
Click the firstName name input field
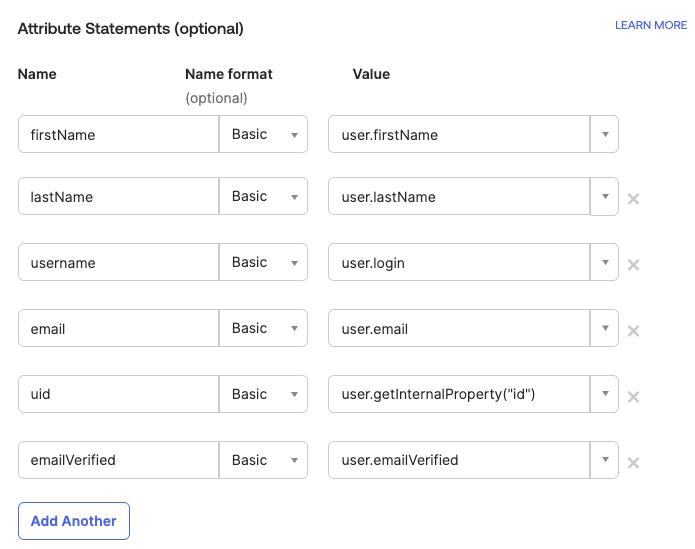point(118,135)
